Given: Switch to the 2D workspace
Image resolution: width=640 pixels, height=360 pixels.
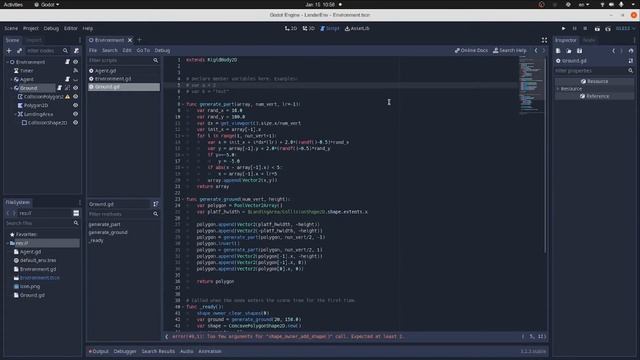Looking at the screenshot, I should tap(291, 29).
